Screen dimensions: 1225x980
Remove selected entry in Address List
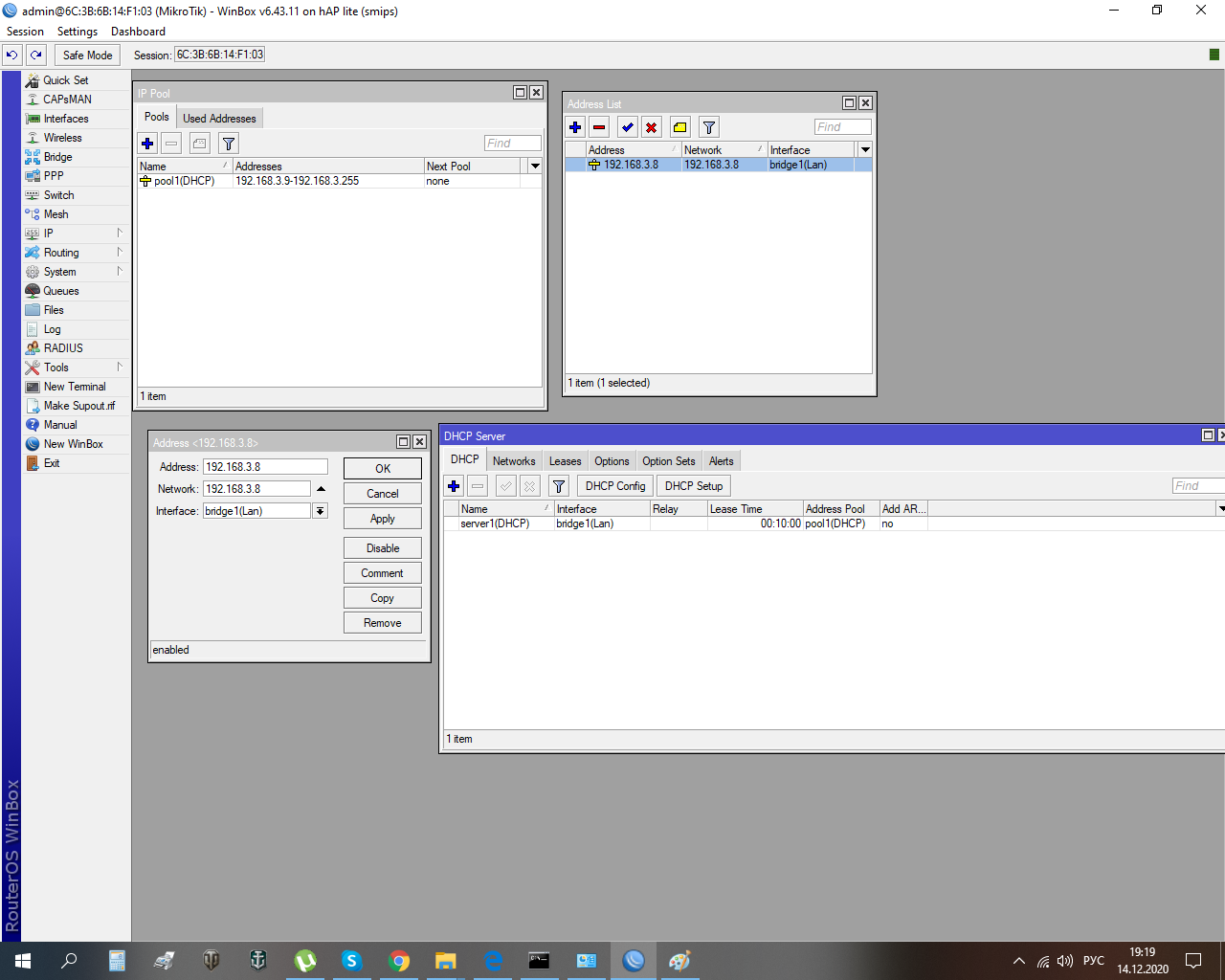pos(599,127)
